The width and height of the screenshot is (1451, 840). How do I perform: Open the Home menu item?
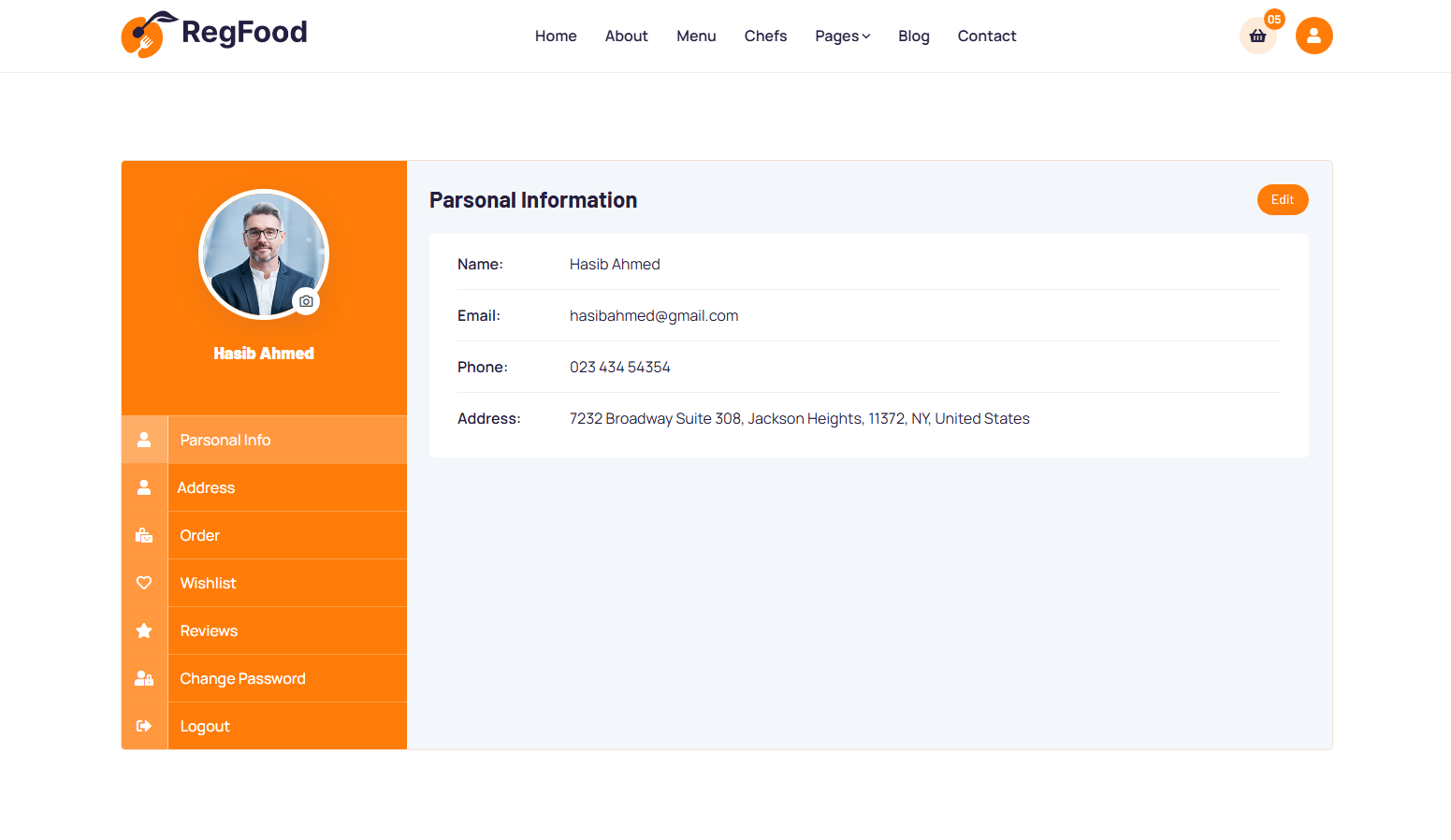[x=556, y=36]
